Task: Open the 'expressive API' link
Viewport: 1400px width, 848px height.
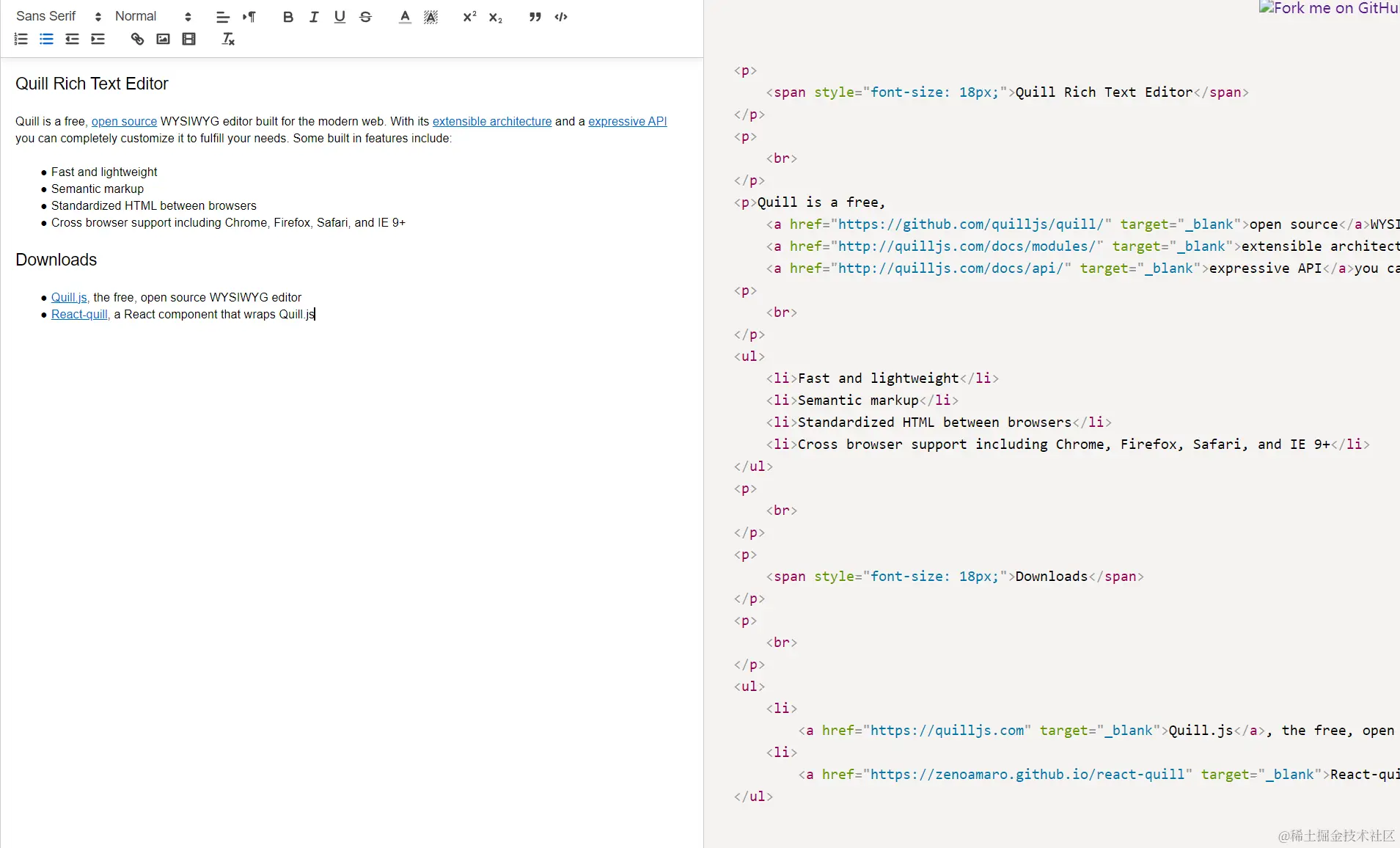Action: tap(627, 122)
